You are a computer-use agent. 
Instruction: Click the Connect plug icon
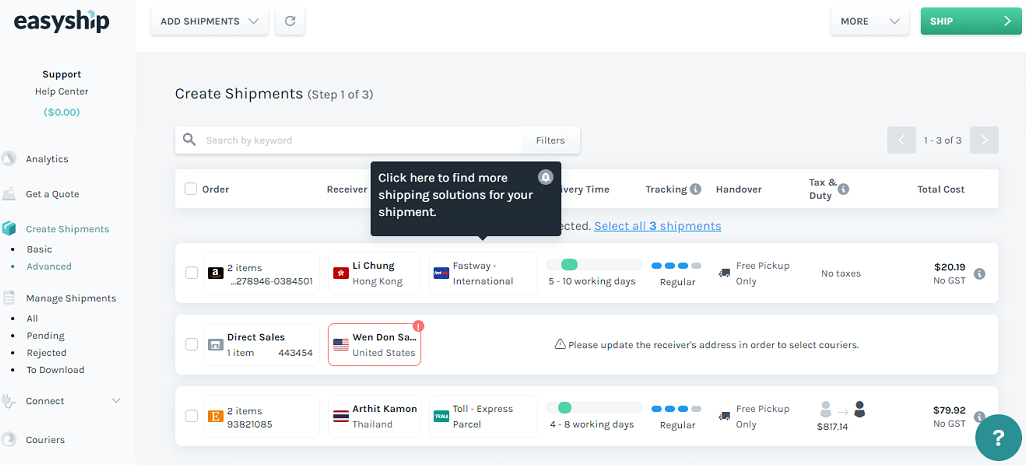coord(9,401)
